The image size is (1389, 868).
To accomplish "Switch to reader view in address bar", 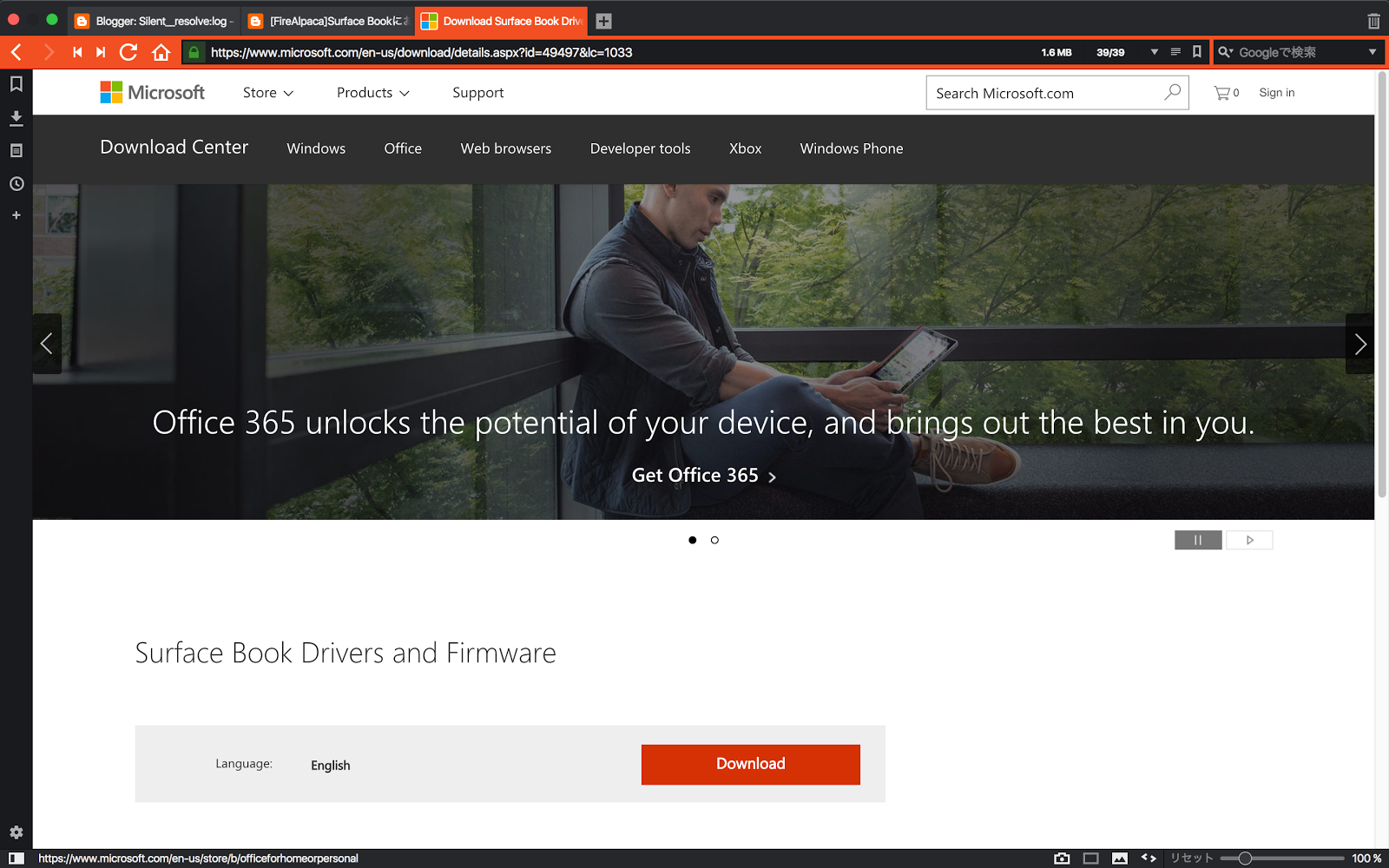I will pos(1175,52).
